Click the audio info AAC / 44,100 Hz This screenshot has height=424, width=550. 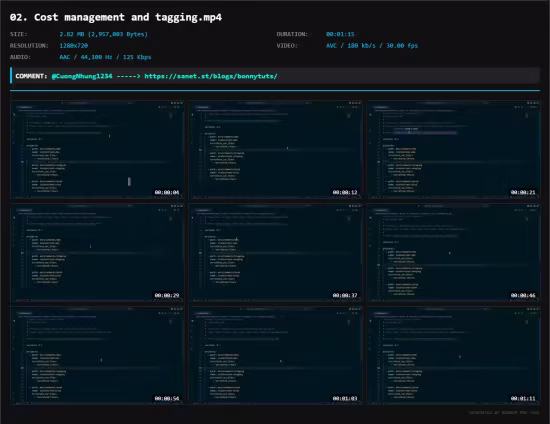click(x=105, y=57)
